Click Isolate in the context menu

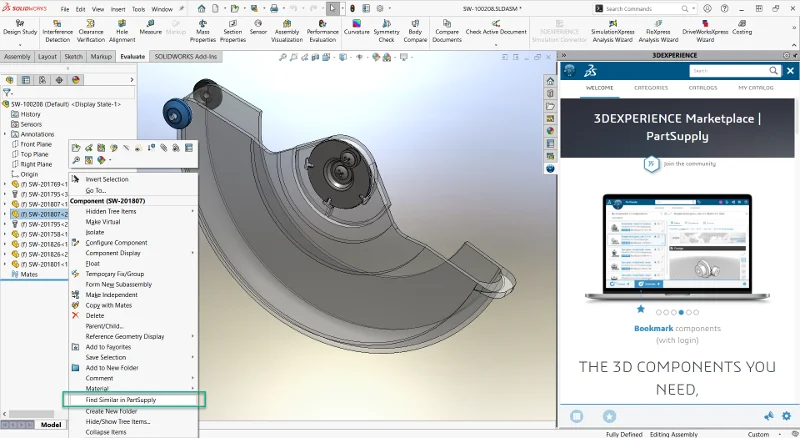[95, 232]
